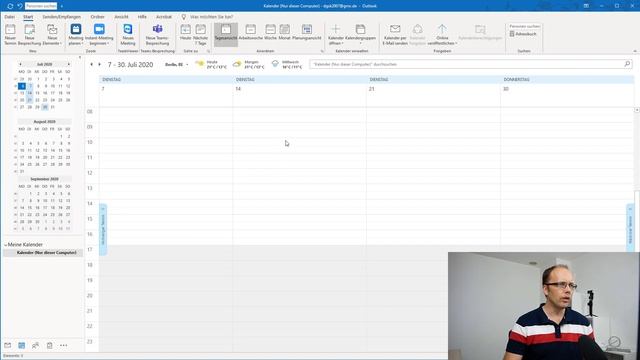The height and width of the screenshot is (360, 640).
Task: Open the Senden/Empfangen tab
Action: (x=62, y=17)
